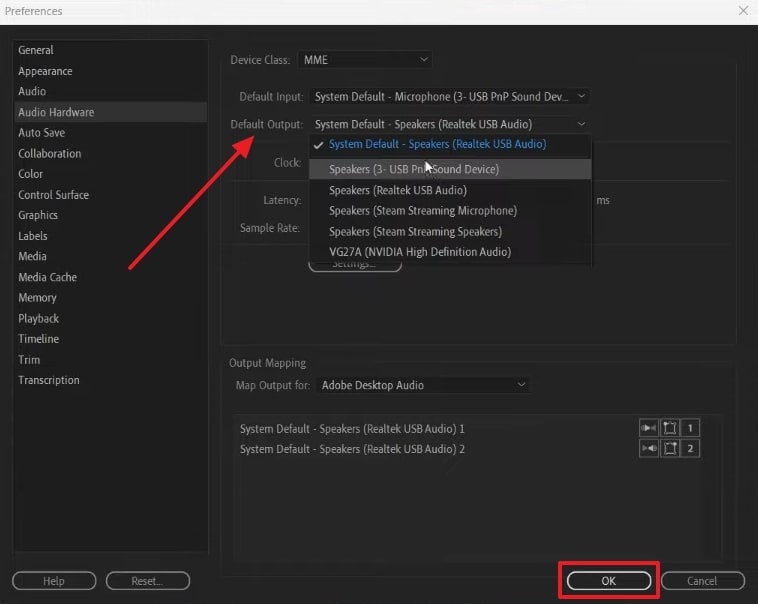The image size is (758, 604).
Task: Pick Speakers (Steam Streaming Speakers) option
Action: [x=450, y=232]
